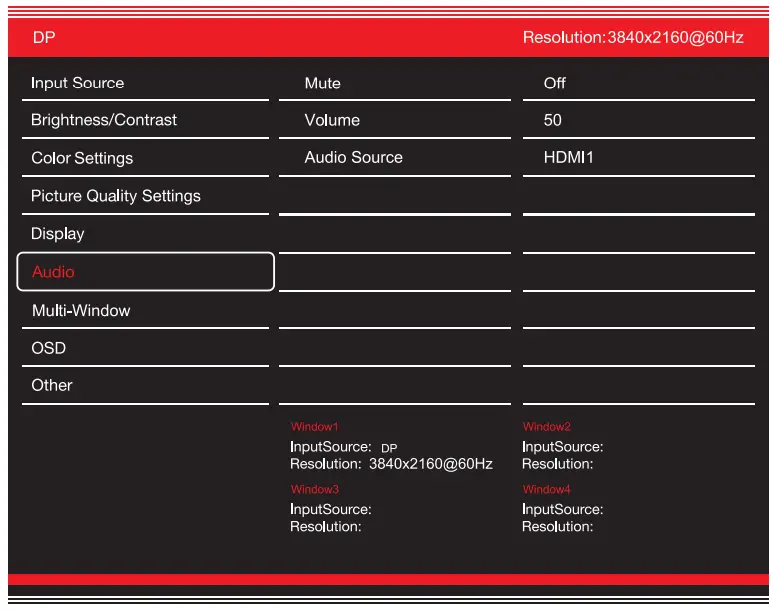Image resolution: width=773 pixels, height=611 pixels.
Task: Click Resolution label under Window2
Action: (558, 464)
